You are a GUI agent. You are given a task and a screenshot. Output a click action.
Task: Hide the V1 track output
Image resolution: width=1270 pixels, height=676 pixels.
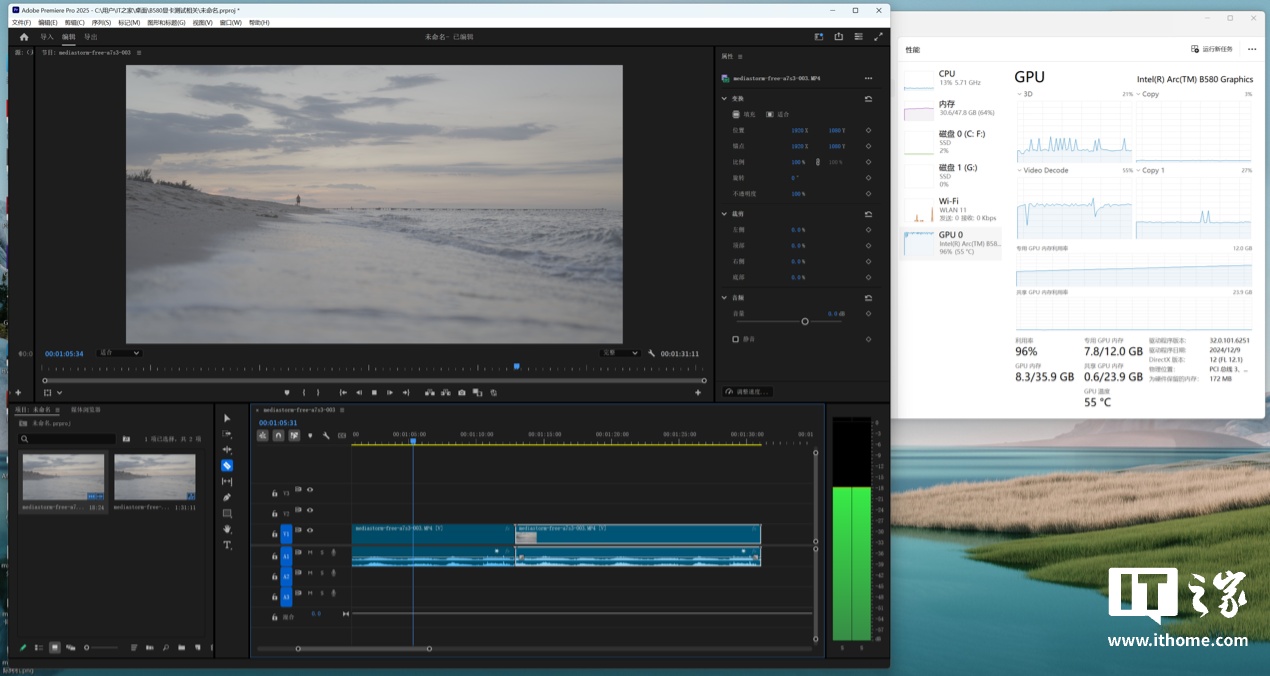pos(310,531)
